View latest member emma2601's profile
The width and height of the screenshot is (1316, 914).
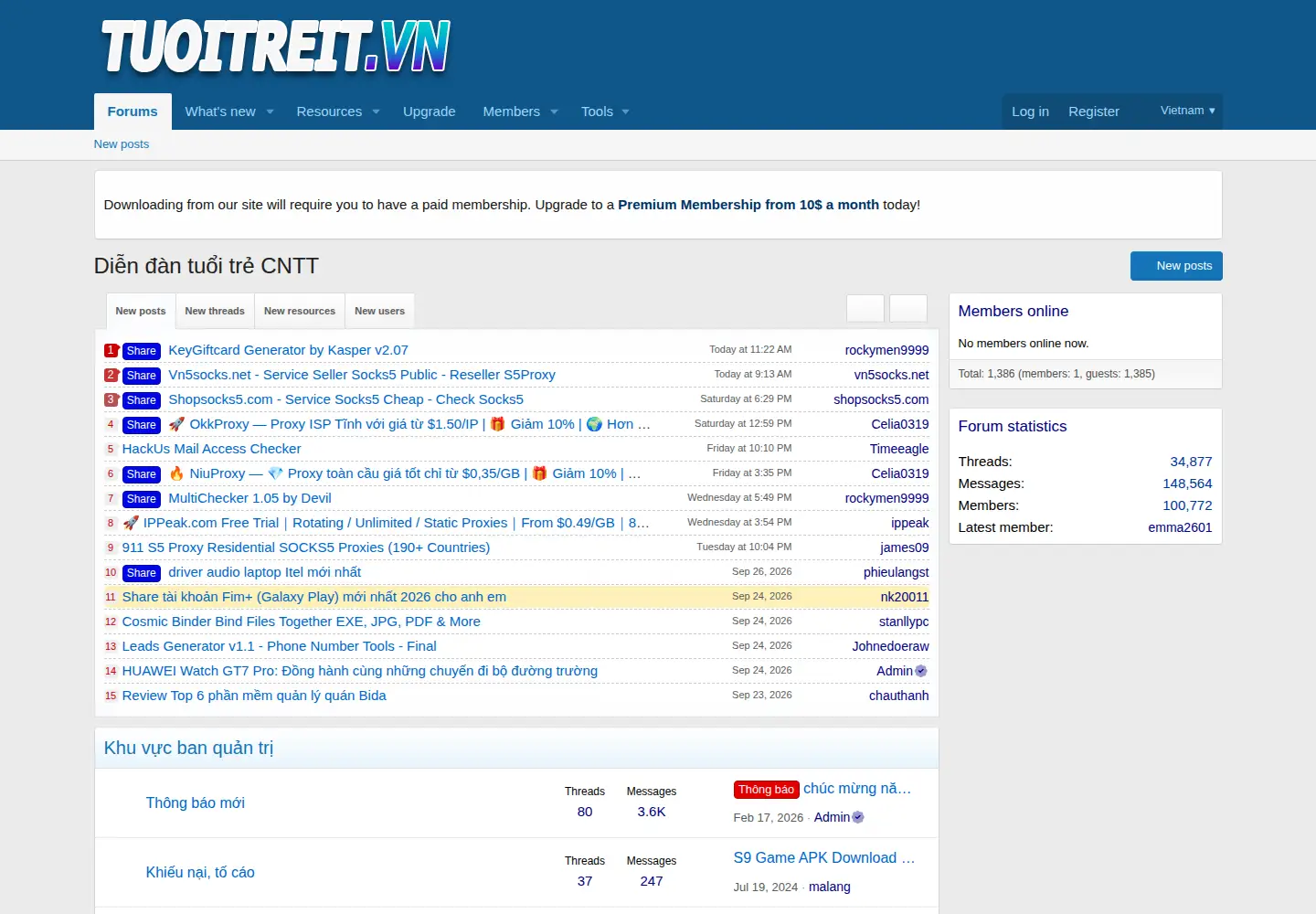pyautogui.click(x=1180, y=527)
